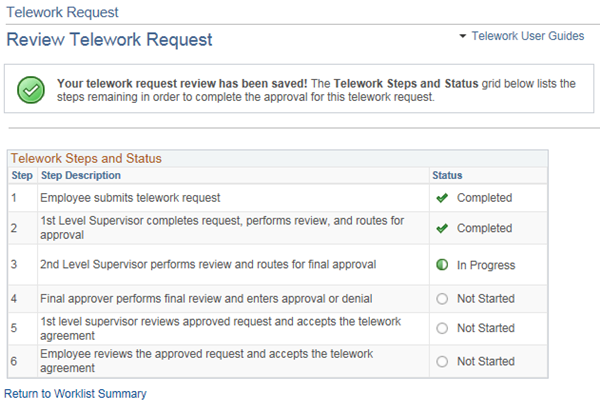Screen dimensions: 600x412
Task: Open the Telework User Guides menu
Action: [527, 36]
